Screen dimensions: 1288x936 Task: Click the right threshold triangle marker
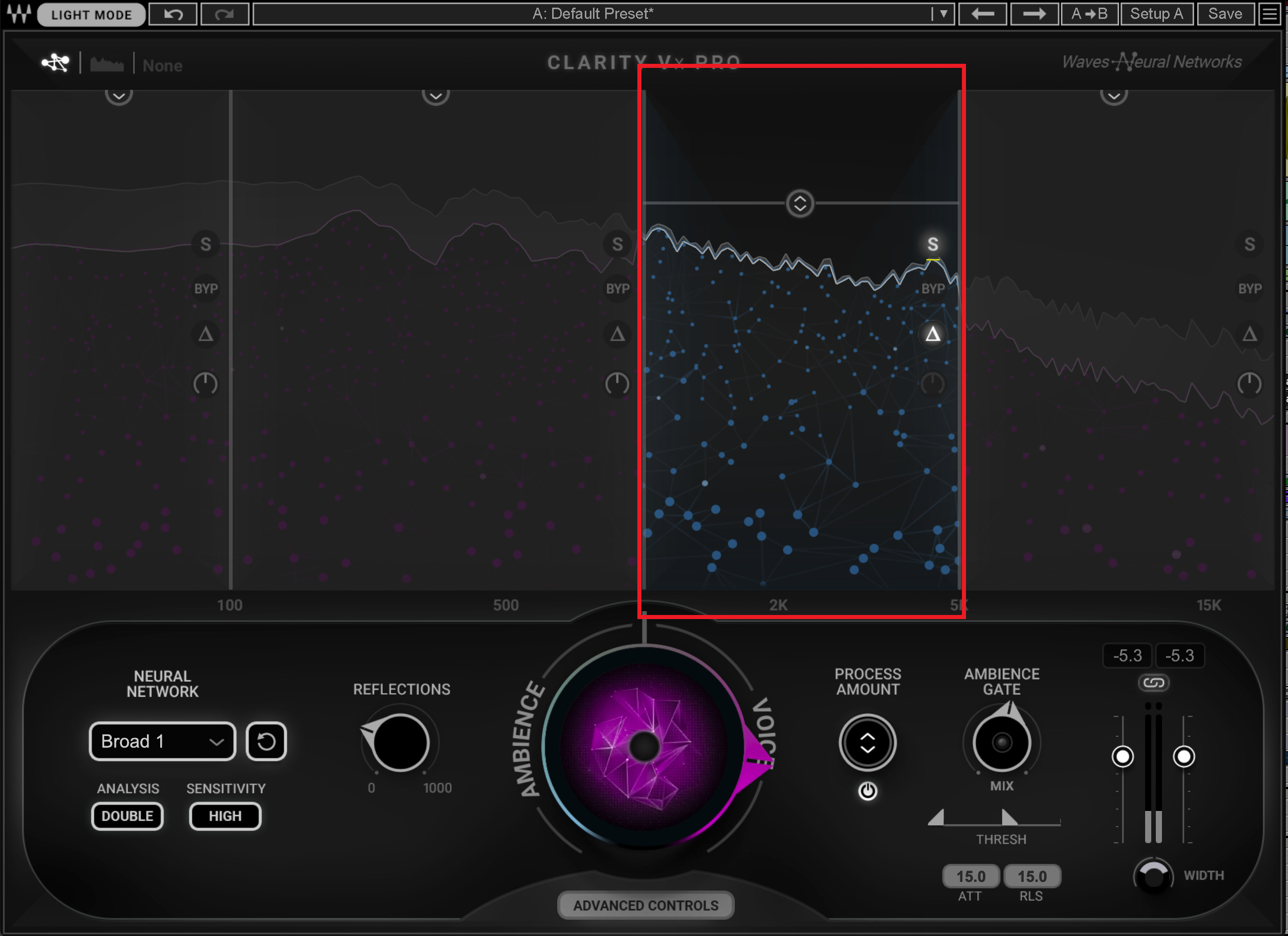click(x=1009, y=817)
